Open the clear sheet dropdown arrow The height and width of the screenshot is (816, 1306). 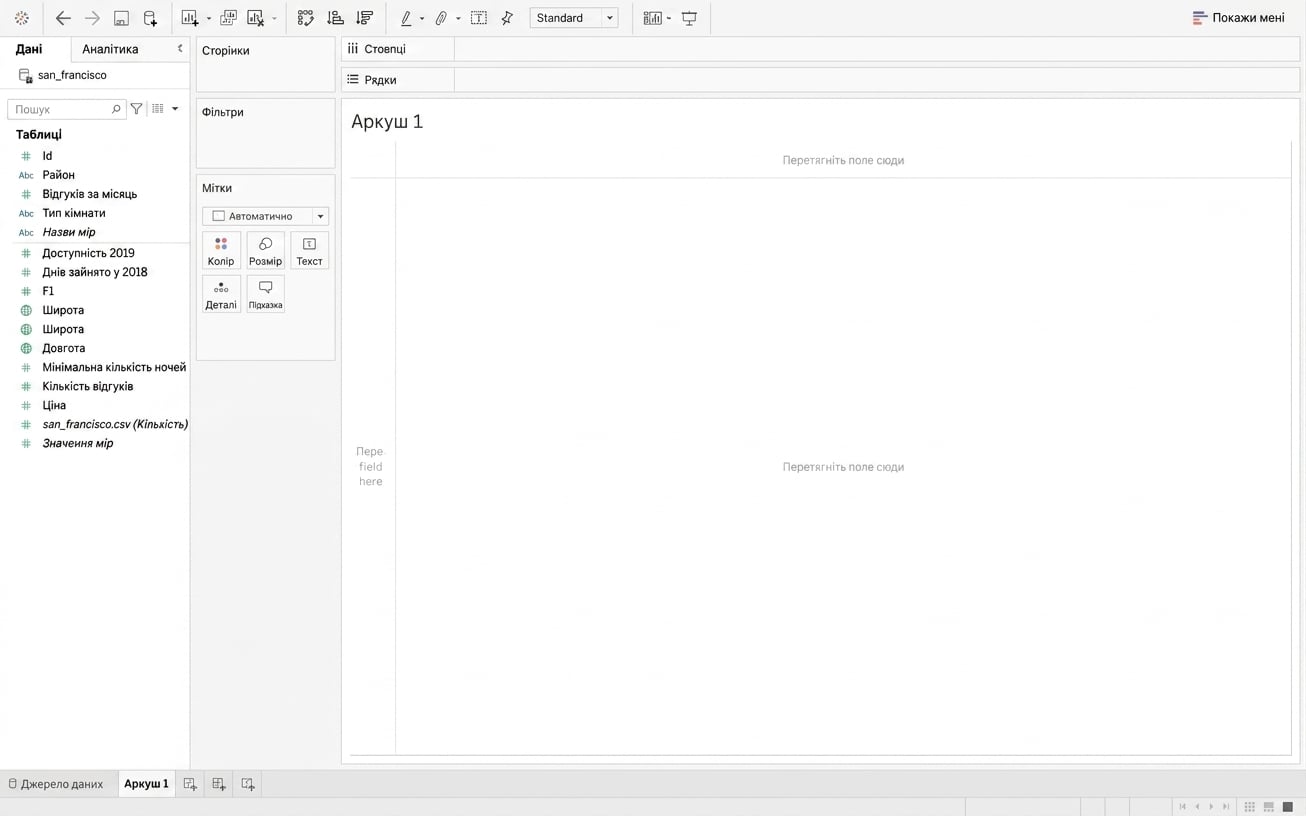click(x=274, y=19)
